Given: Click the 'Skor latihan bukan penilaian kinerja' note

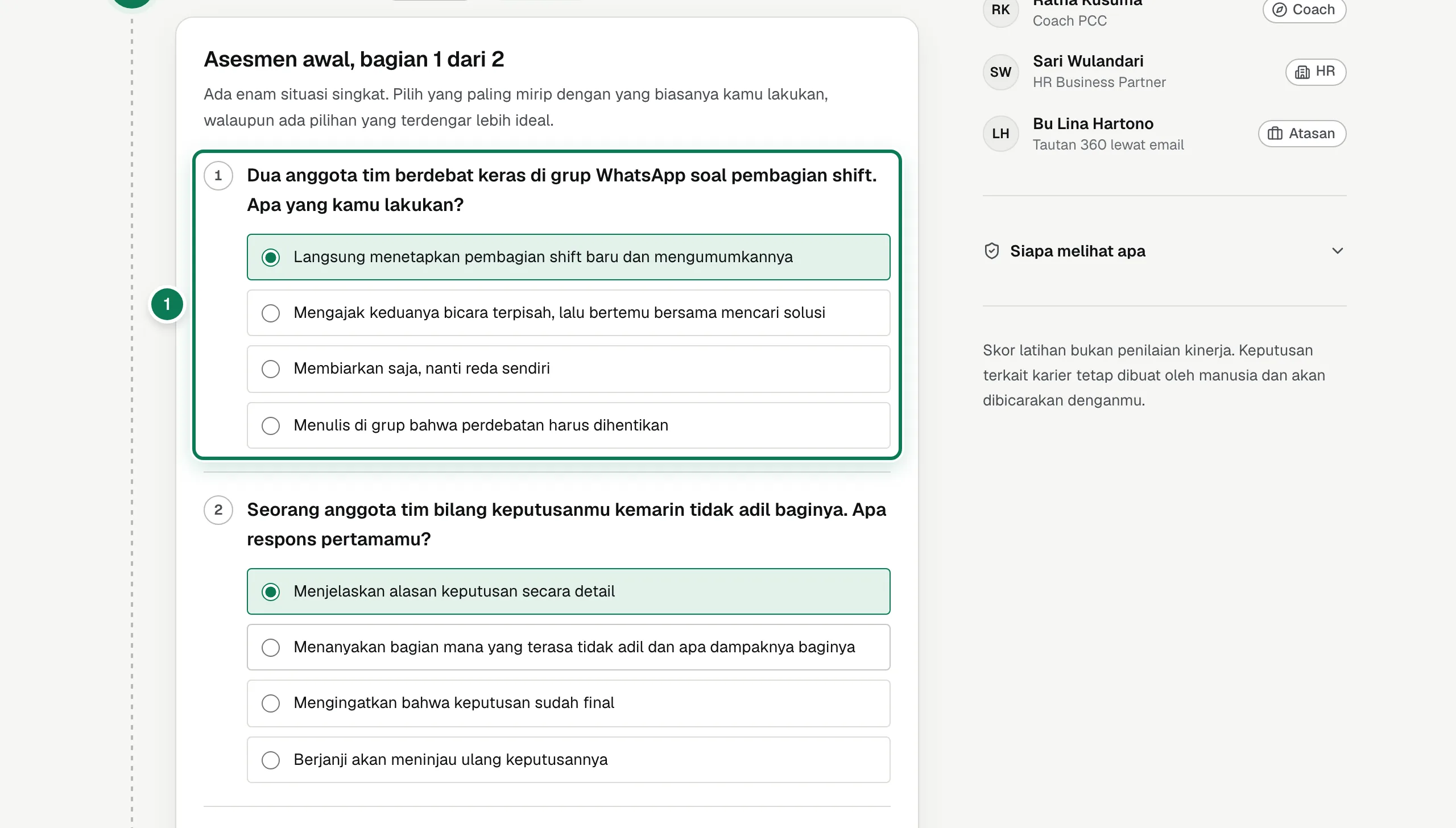Looking at the screenshot, I should 1154,375.
